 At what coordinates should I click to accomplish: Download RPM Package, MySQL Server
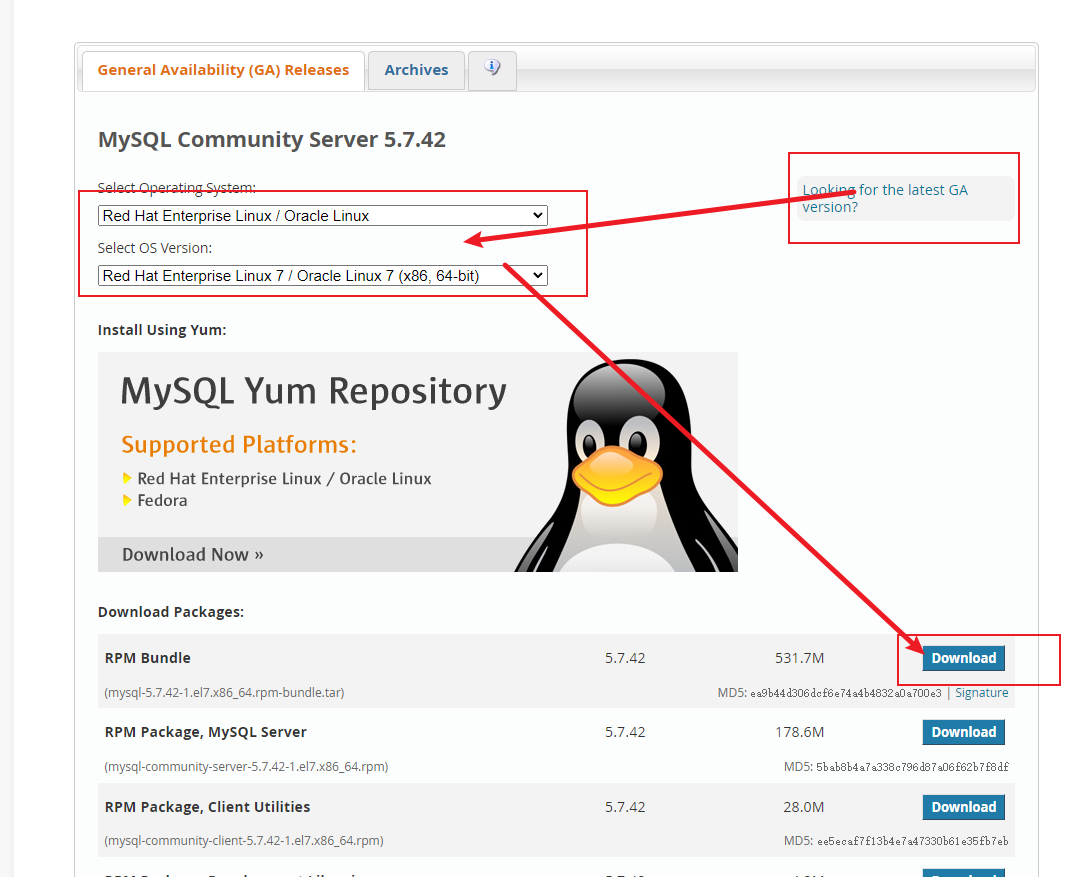pos(963,732)
